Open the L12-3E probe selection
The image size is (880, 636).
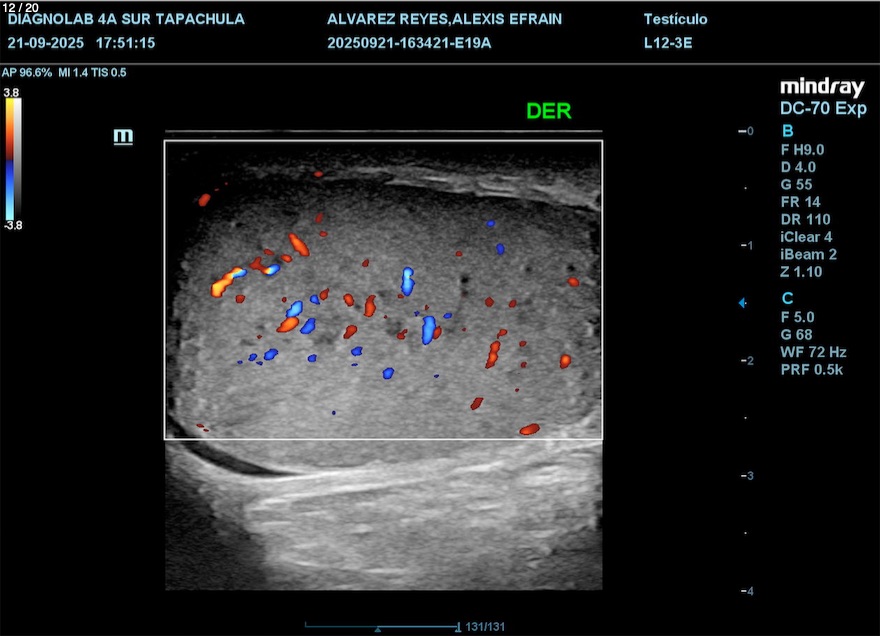click(670, 43)
